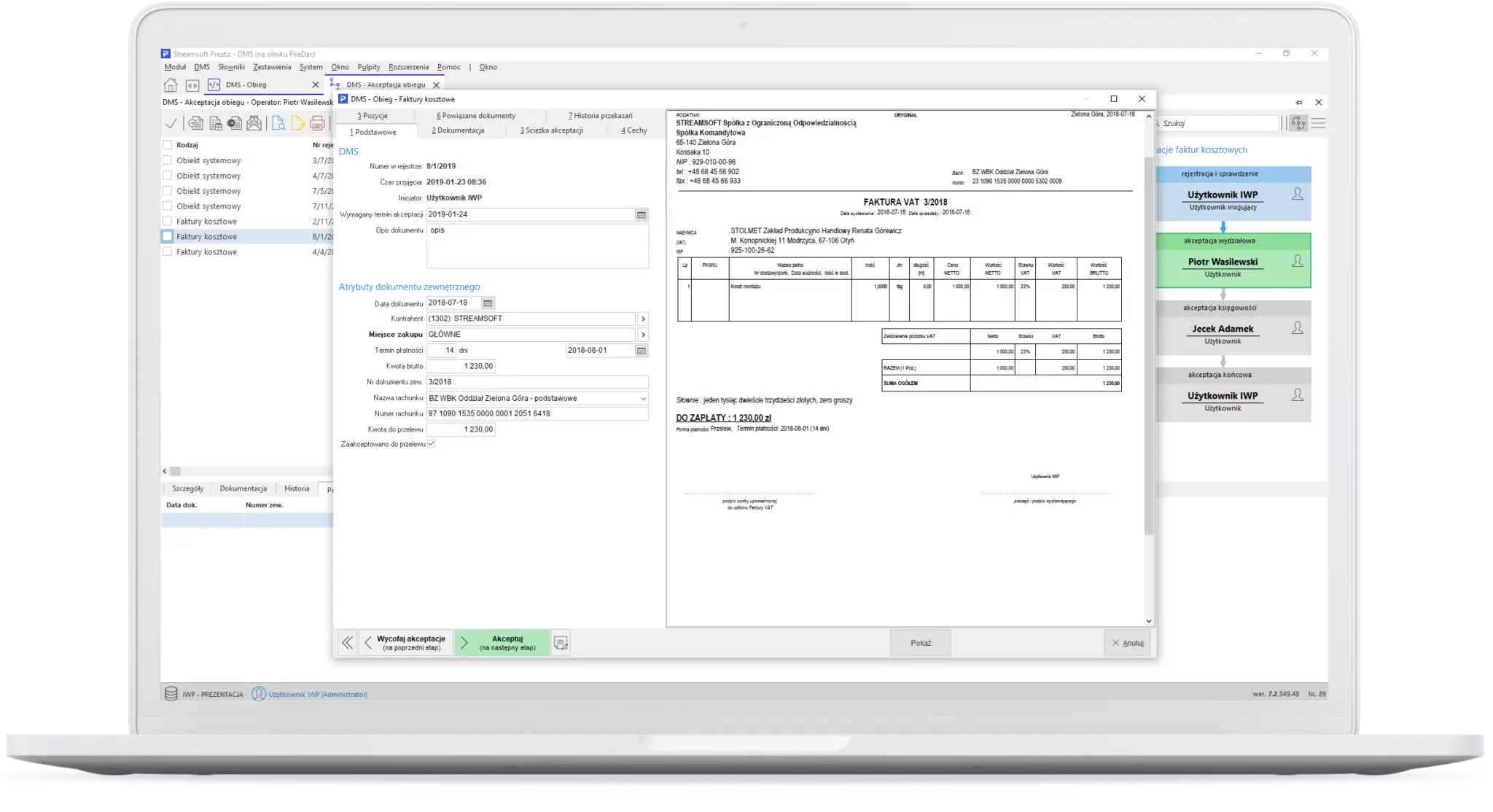Viewport: 1493px width, 812px height.
Task: Open calendar for Wymagany termin akceptacji
Action: [641, 215]
